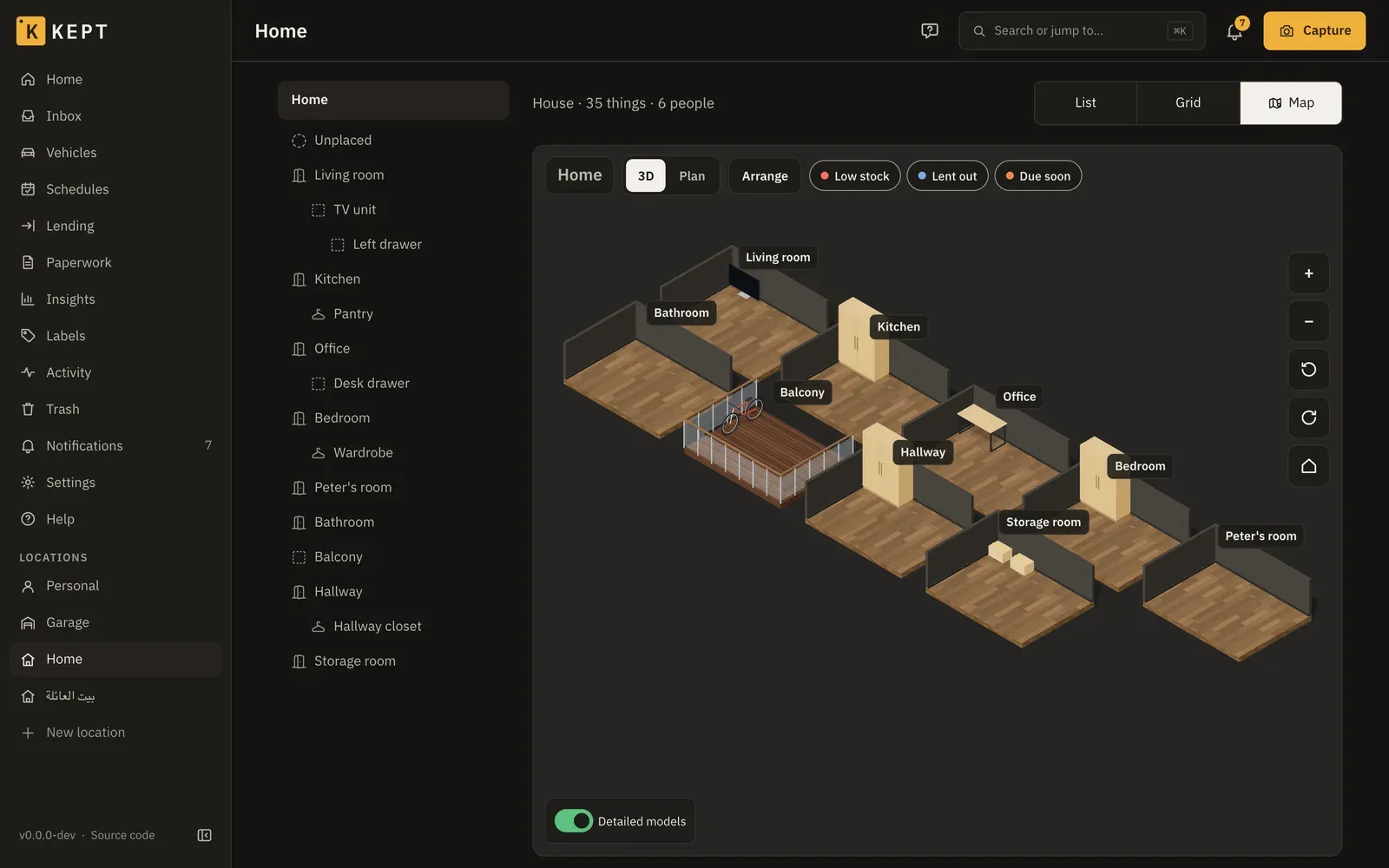Image resolution: width=1389 pixels, height=868 pixels.
Task: Select the Arabic-named home location
Action: coord(115,696)
